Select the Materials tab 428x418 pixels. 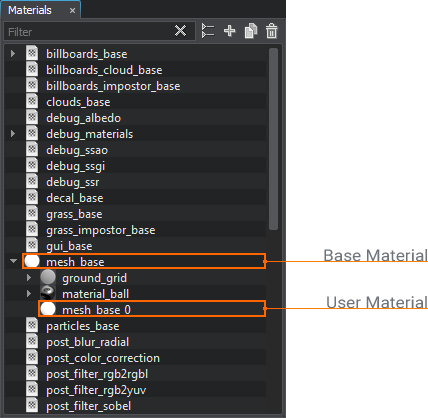tap(30, 10)
